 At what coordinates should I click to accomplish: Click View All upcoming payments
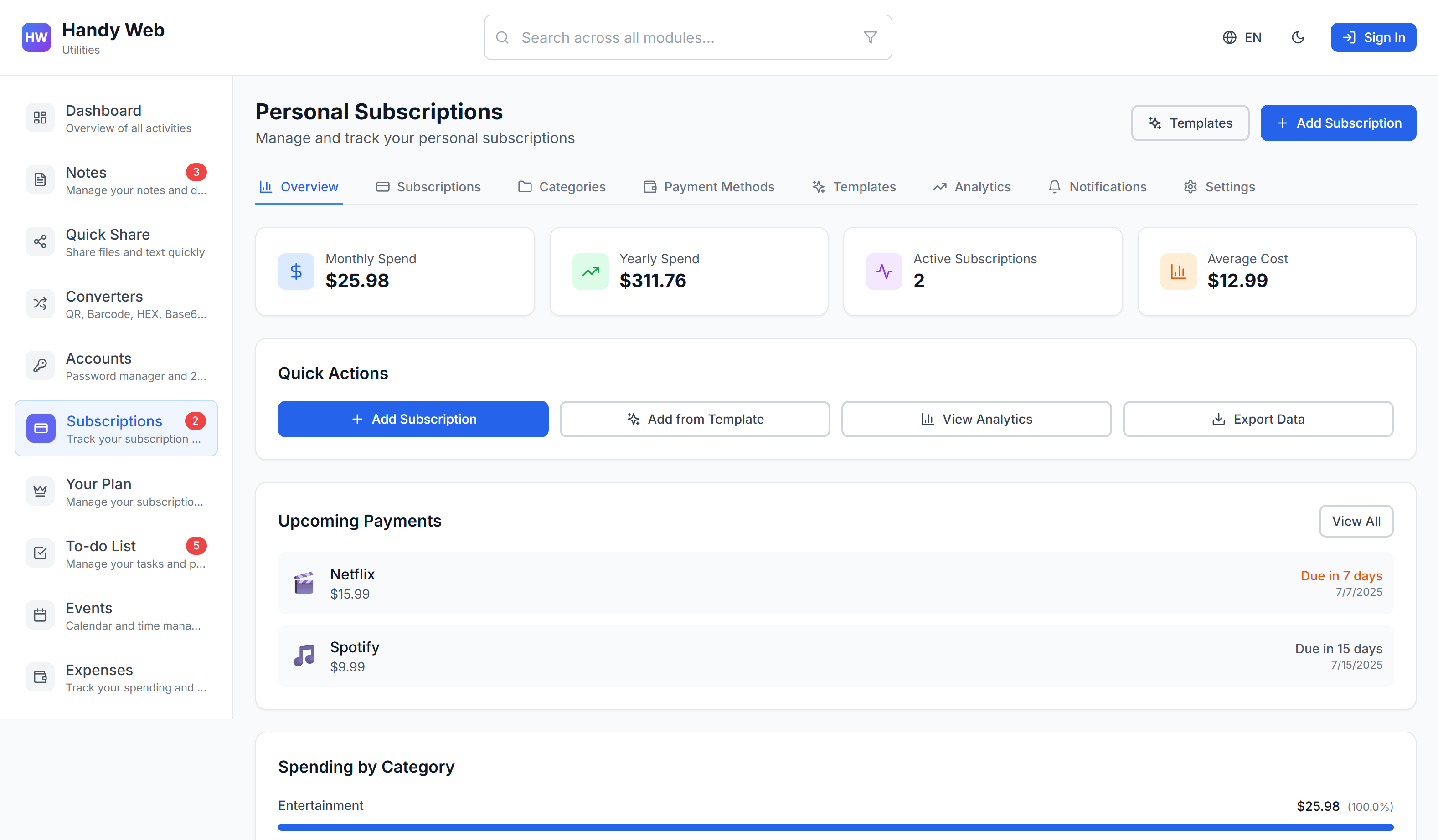click(x=1356, y=521)
